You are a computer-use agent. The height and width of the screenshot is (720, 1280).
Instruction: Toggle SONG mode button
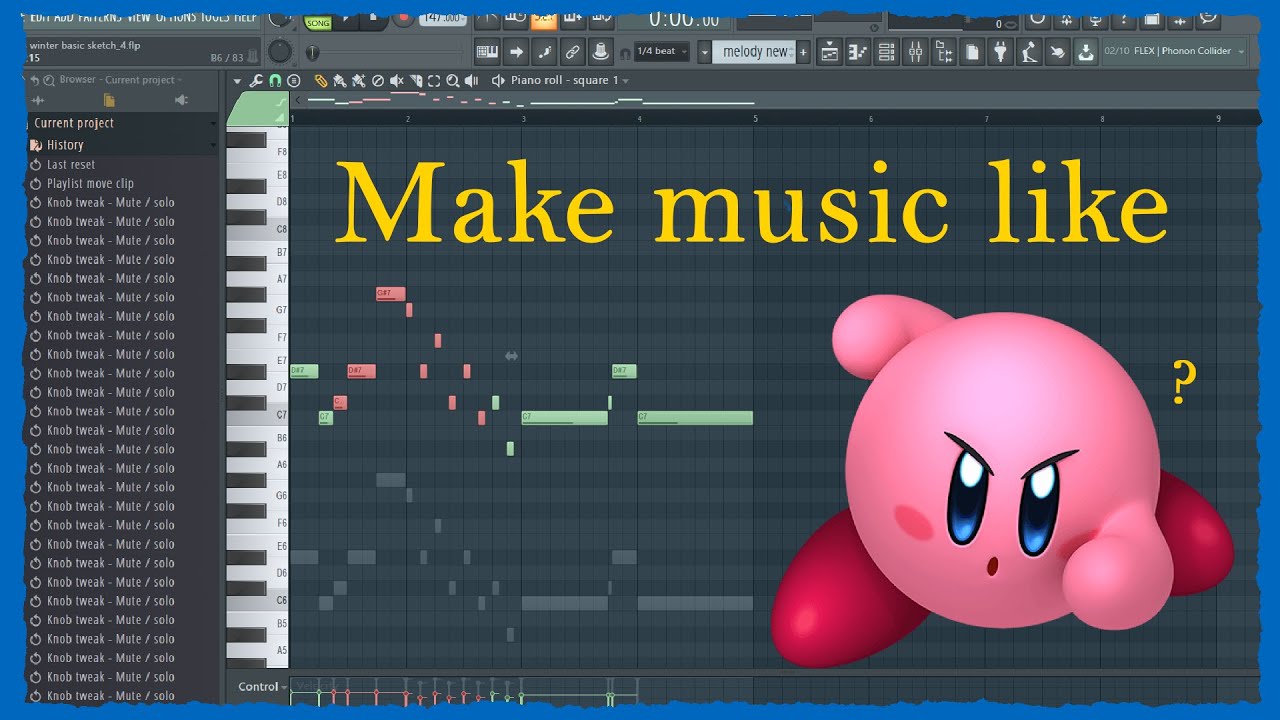click(x=318, y=22)
